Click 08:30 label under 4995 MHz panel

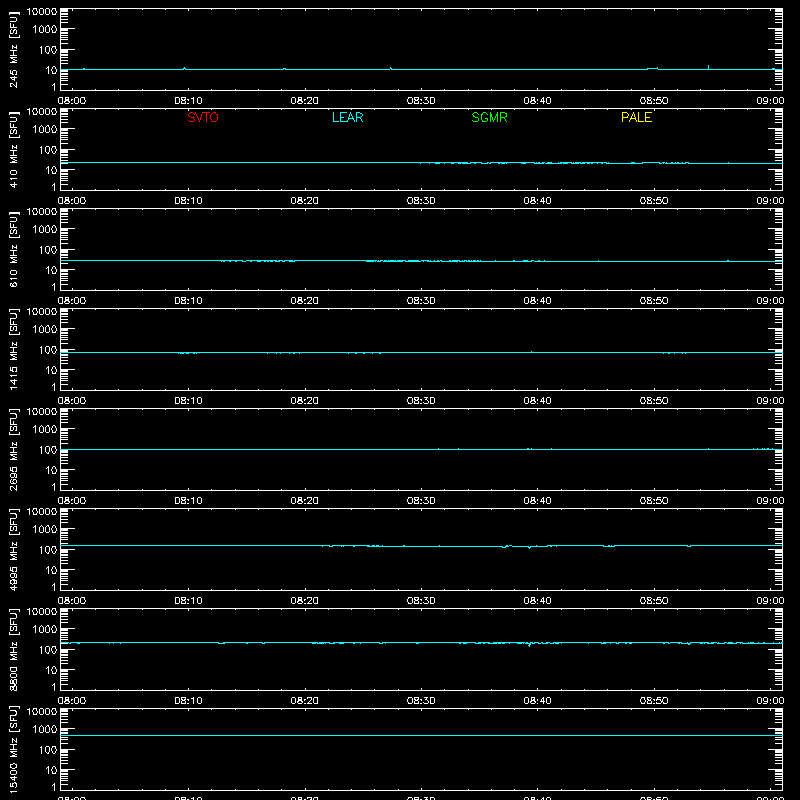tap(421, 601)
